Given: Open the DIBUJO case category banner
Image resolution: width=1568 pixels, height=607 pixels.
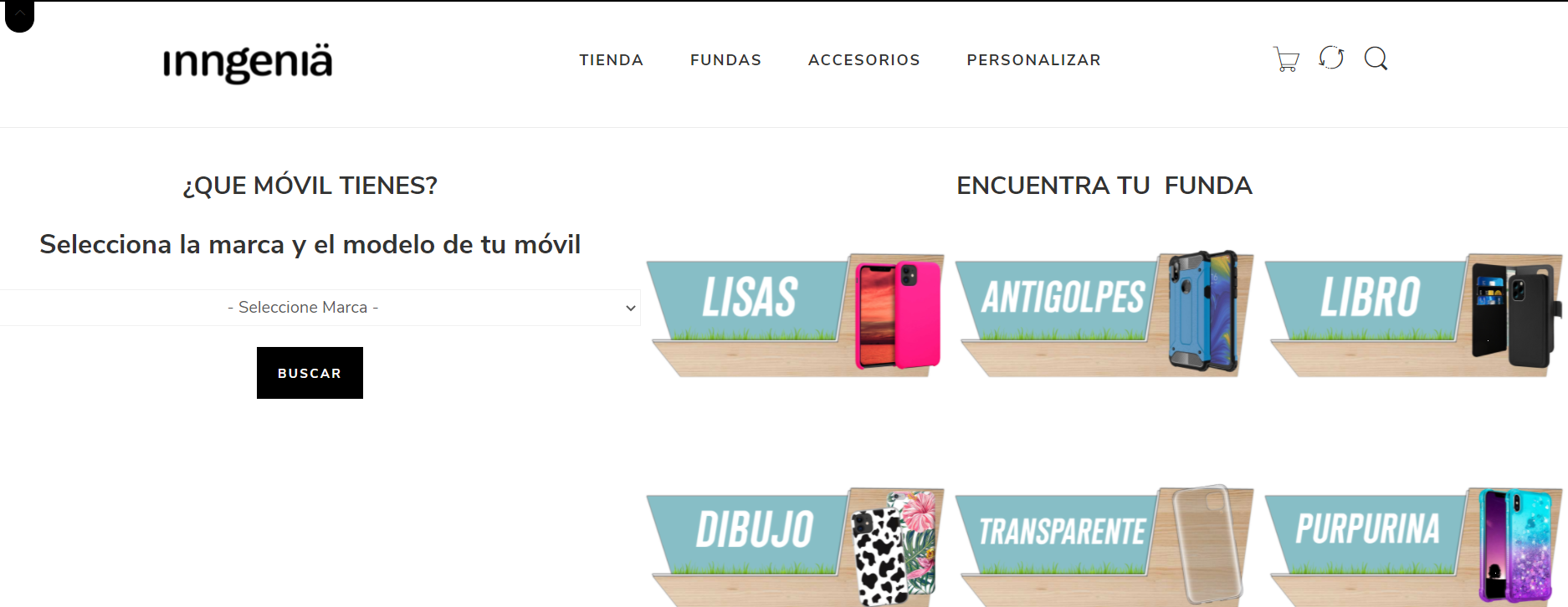Looking at the screenshot, I should point(795,547).
